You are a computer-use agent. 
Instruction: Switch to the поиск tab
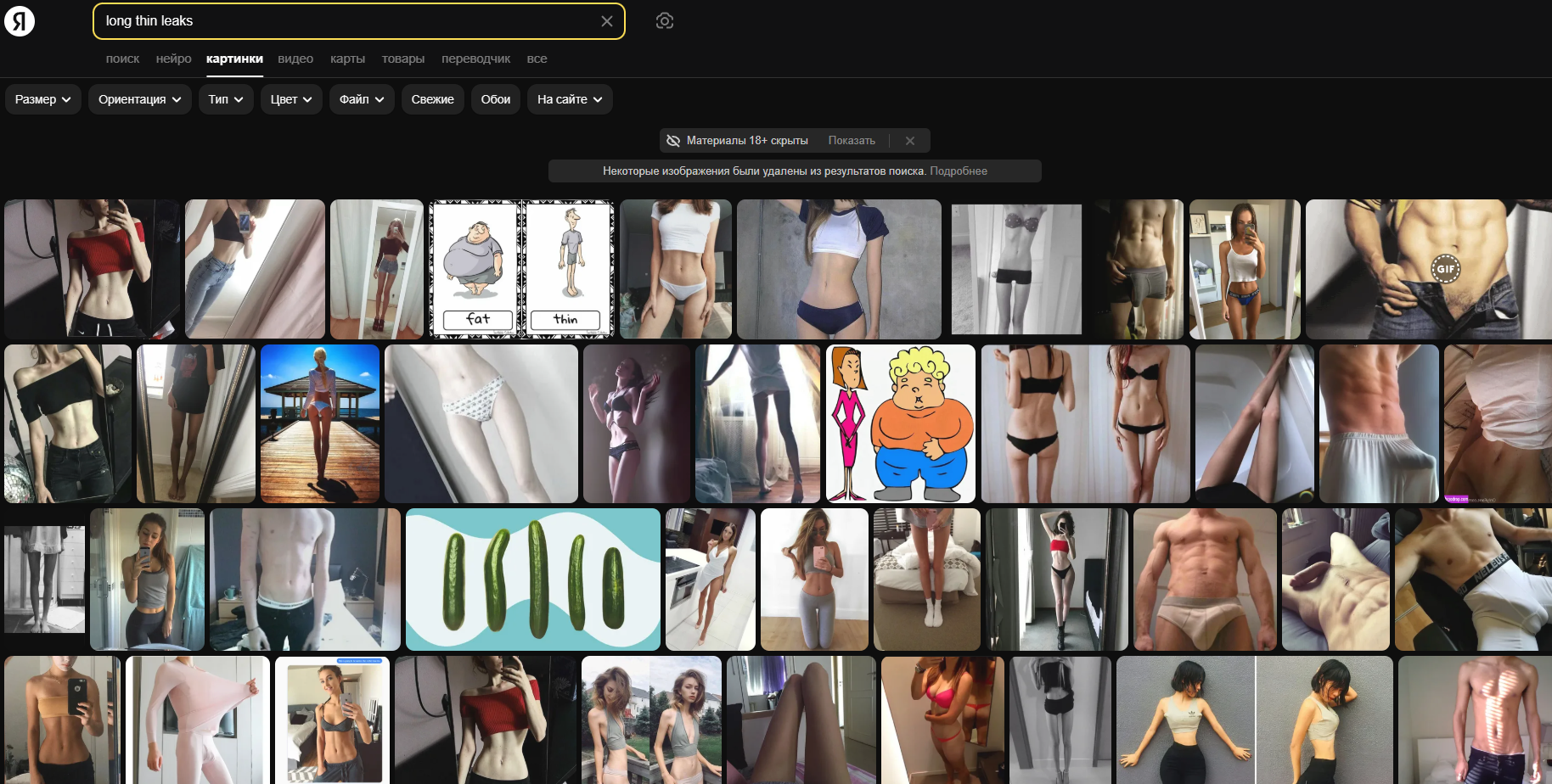(x=122, y=59)
